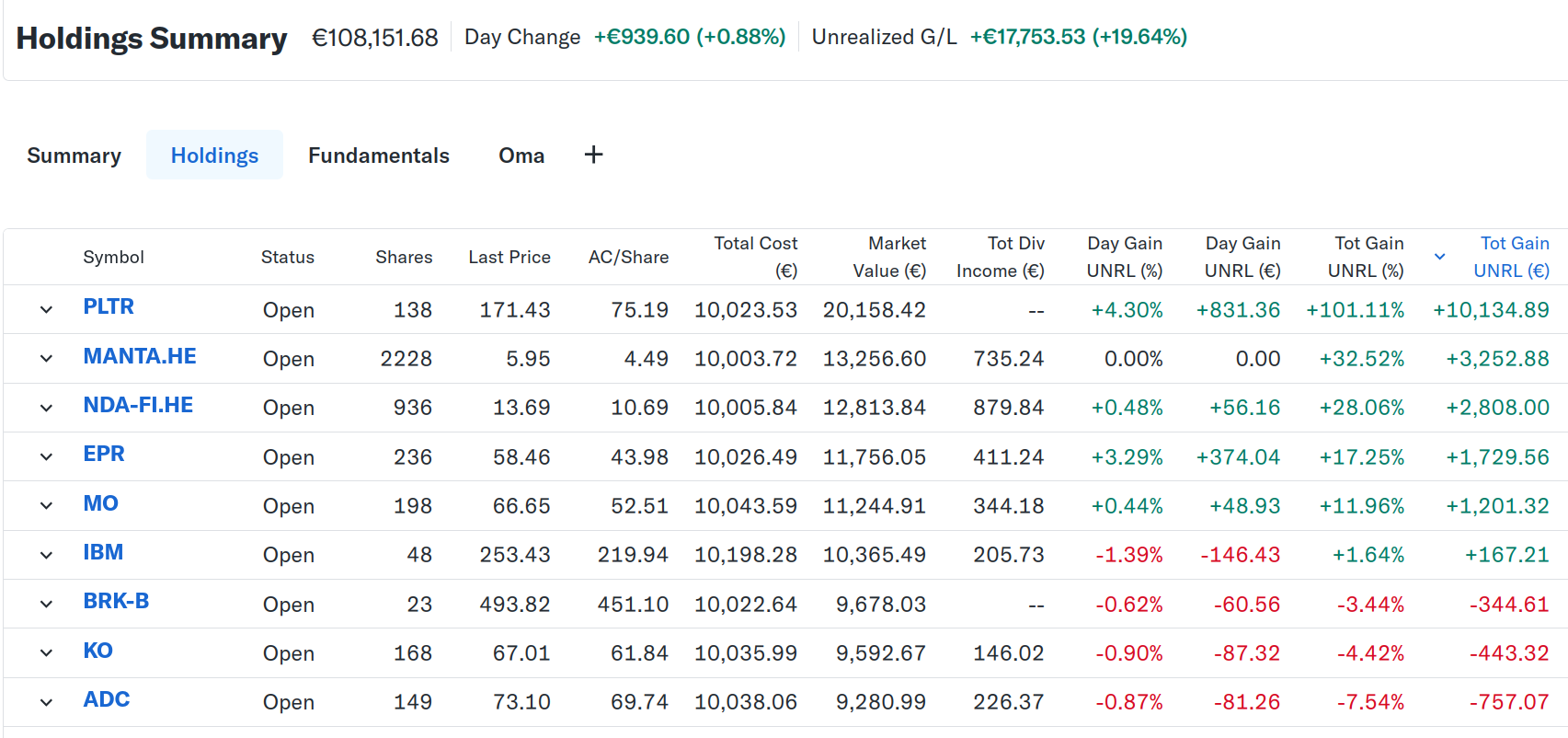This screenshot has width=1568, height=738.
Task: Click the plus icon to add a view
Action: coord(593,155)
